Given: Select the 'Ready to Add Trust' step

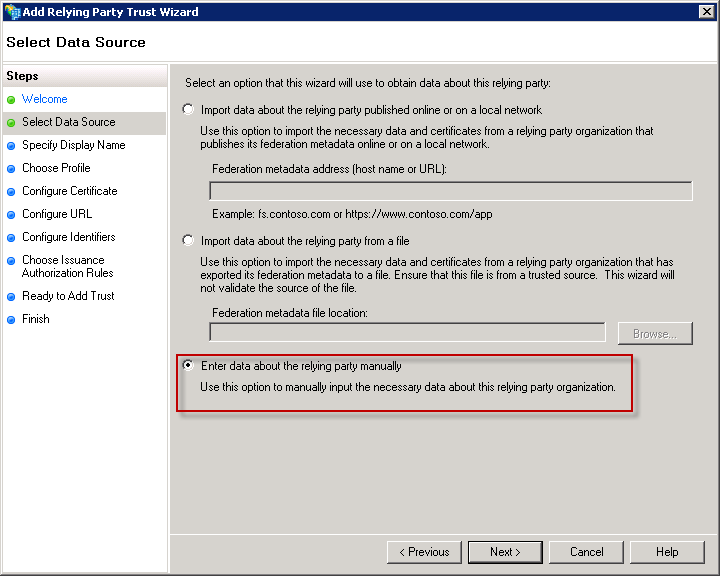Looking at the screenshot, I should coord(68,296).
